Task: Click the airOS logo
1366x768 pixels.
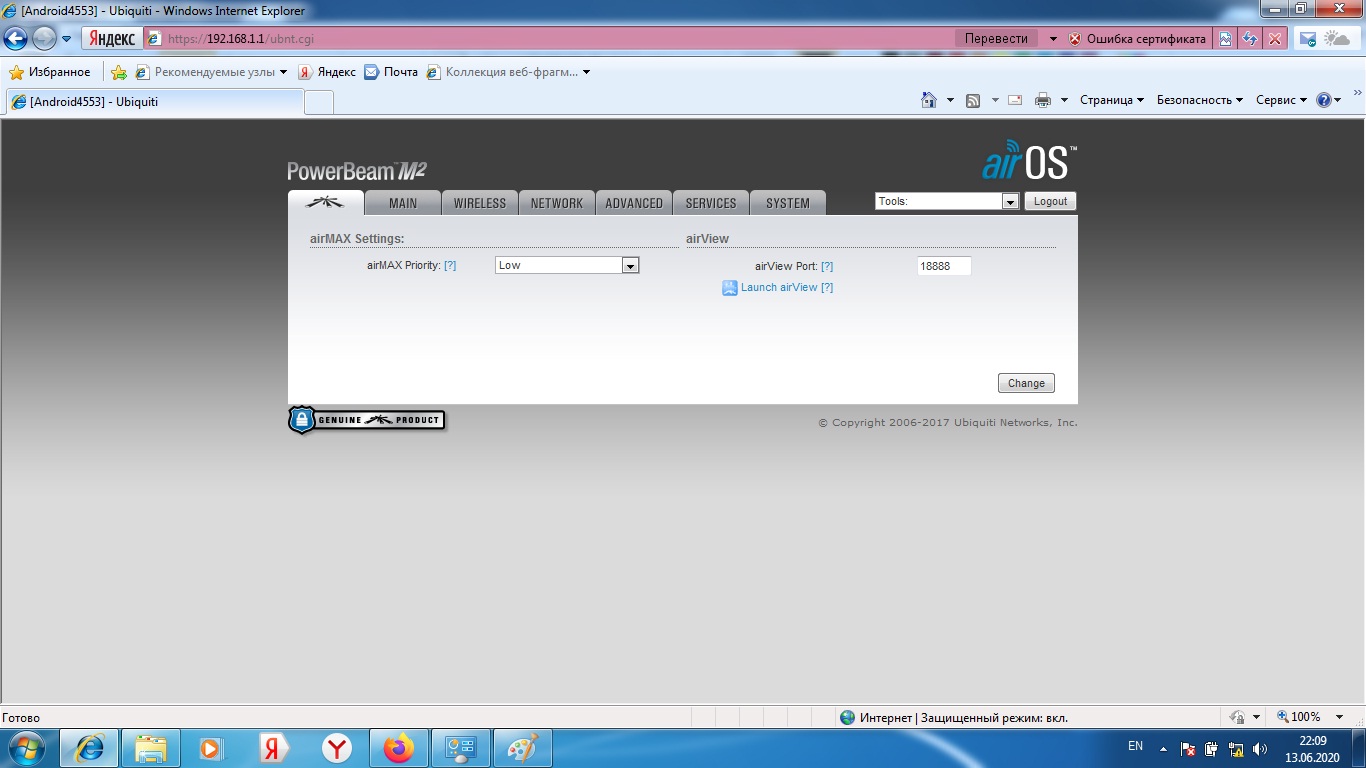Action: pos(1029,160)
